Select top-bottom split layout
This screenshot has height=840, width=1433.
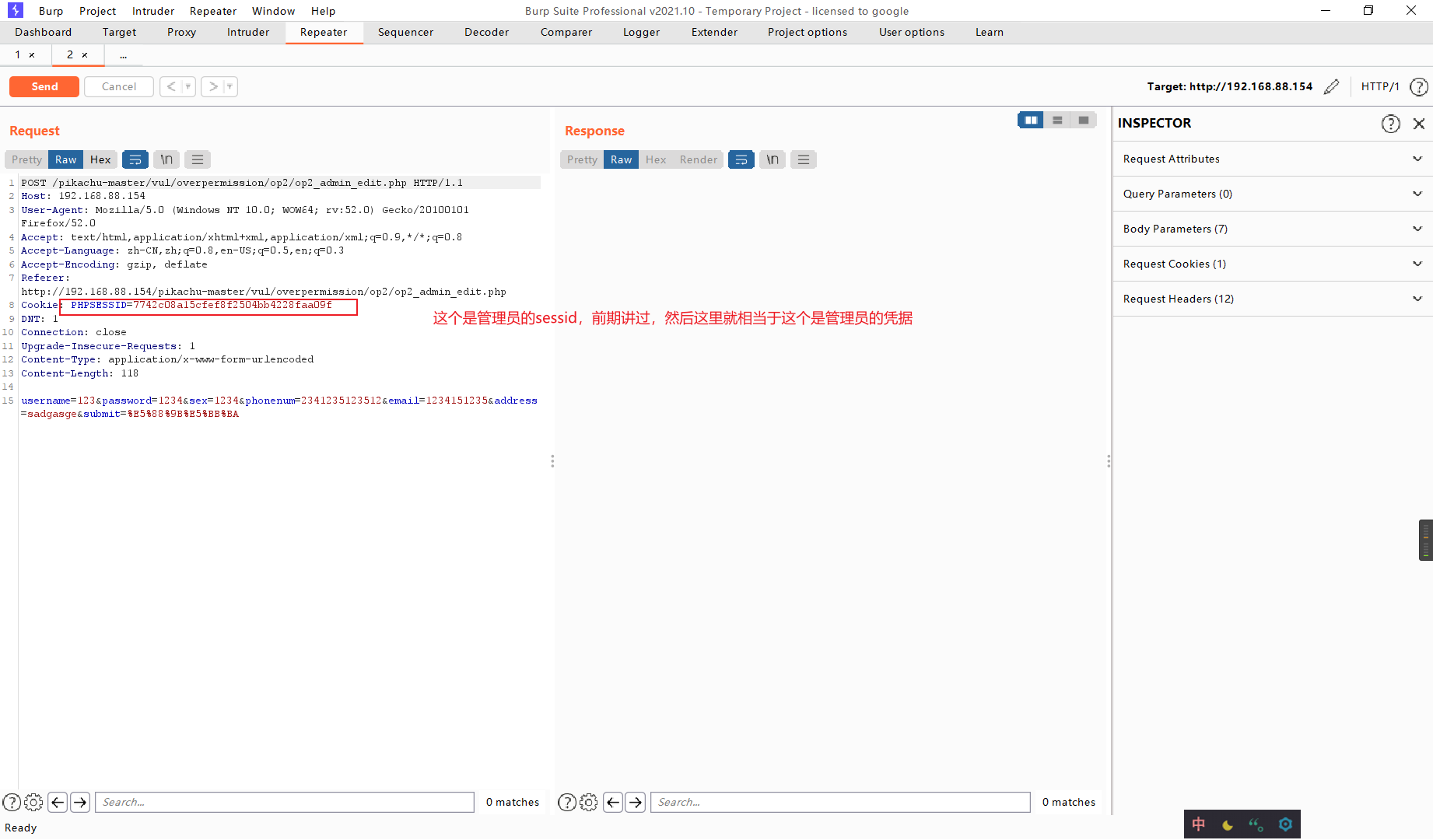tap(1057, 120)
